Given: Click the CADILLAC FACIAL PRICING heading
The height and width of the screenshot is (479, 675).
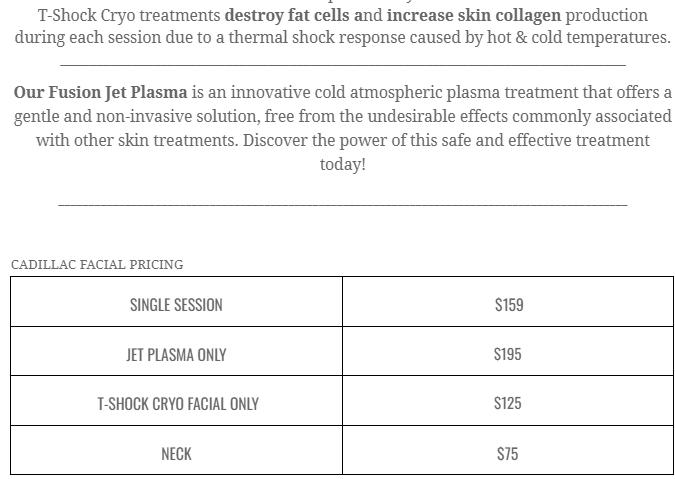Looking at the screenshot, I should click(x=97, y=264).
